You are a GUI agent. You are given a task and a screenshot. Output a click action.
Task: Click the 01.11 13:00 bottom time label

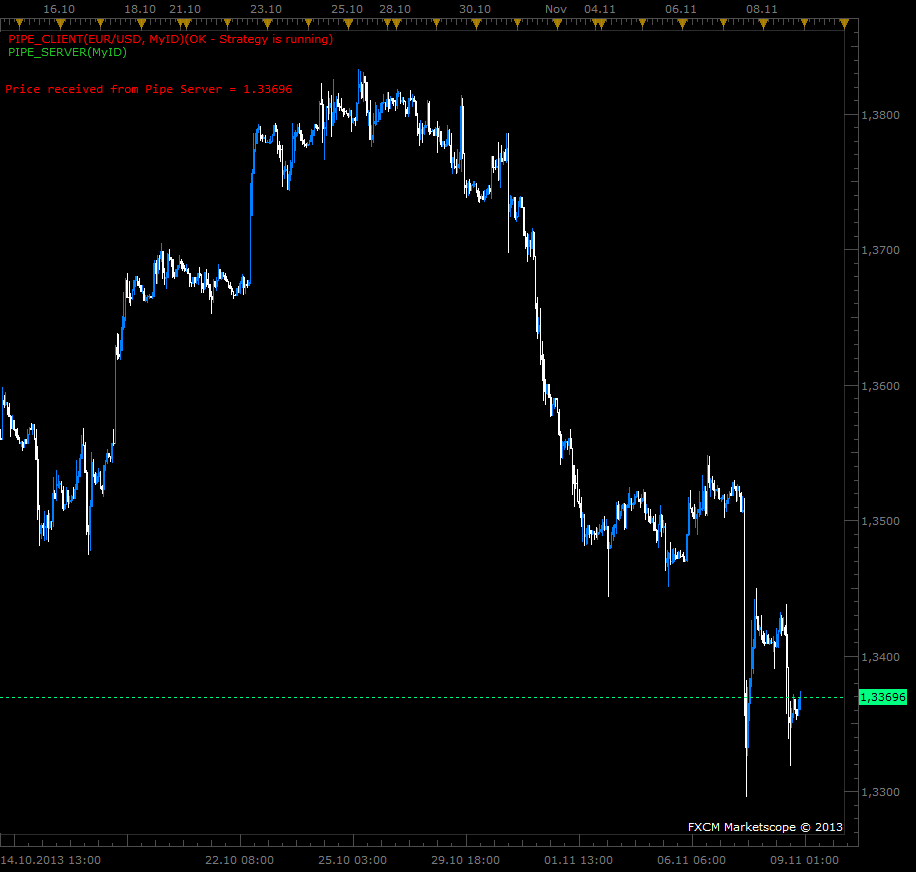pyautogui.click(x=578, y=860)
